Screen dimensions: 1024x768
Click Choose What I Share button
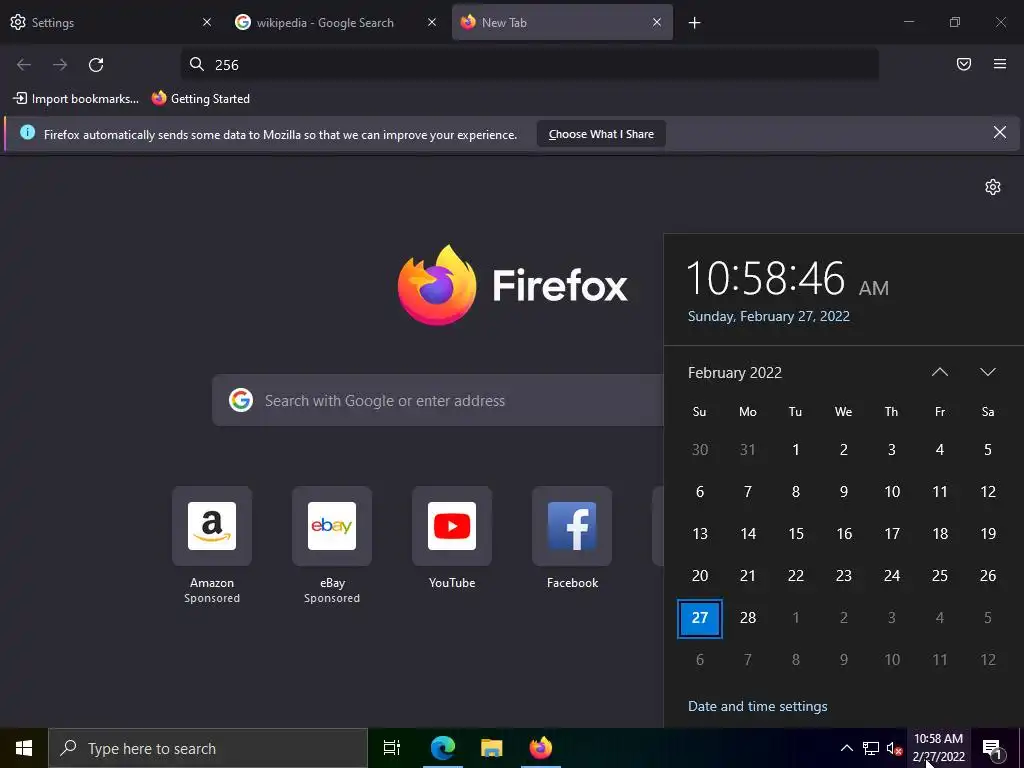(x=601, y=134)
